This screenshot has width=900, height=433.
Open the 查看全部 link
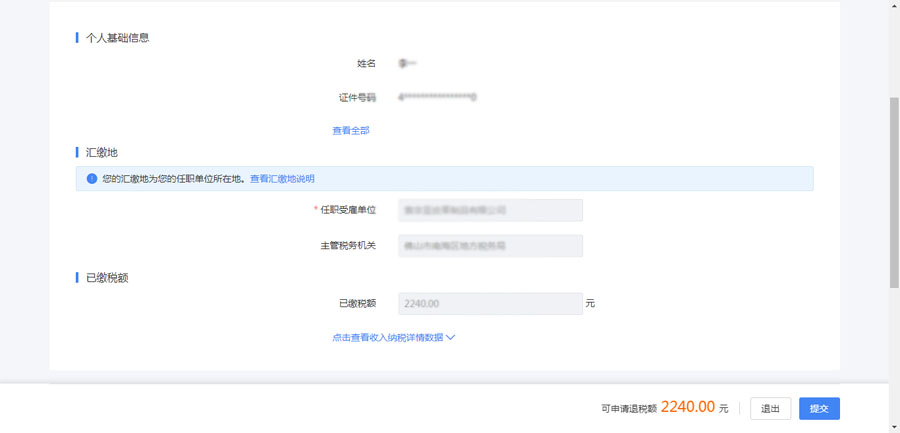coord(351,131)
